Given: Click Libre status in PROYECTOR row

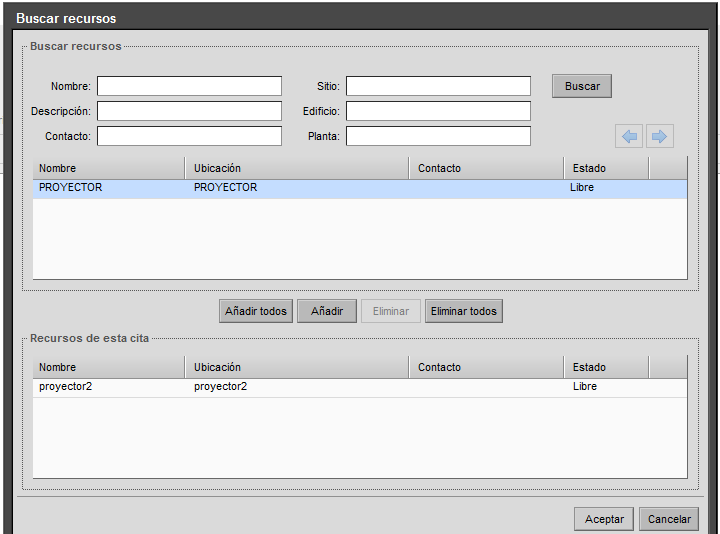Looking at the screenshot, I should click(582, 187).
